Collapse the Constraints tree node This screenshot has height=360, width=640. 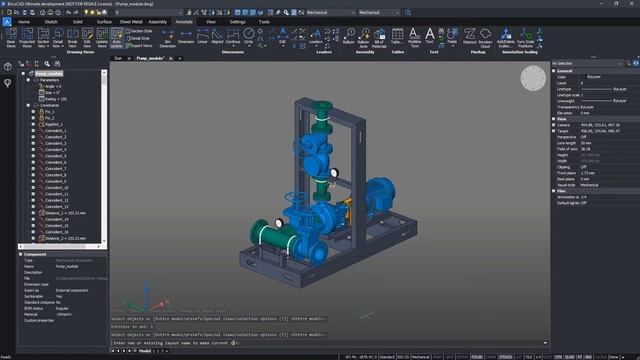pos(28,105)
